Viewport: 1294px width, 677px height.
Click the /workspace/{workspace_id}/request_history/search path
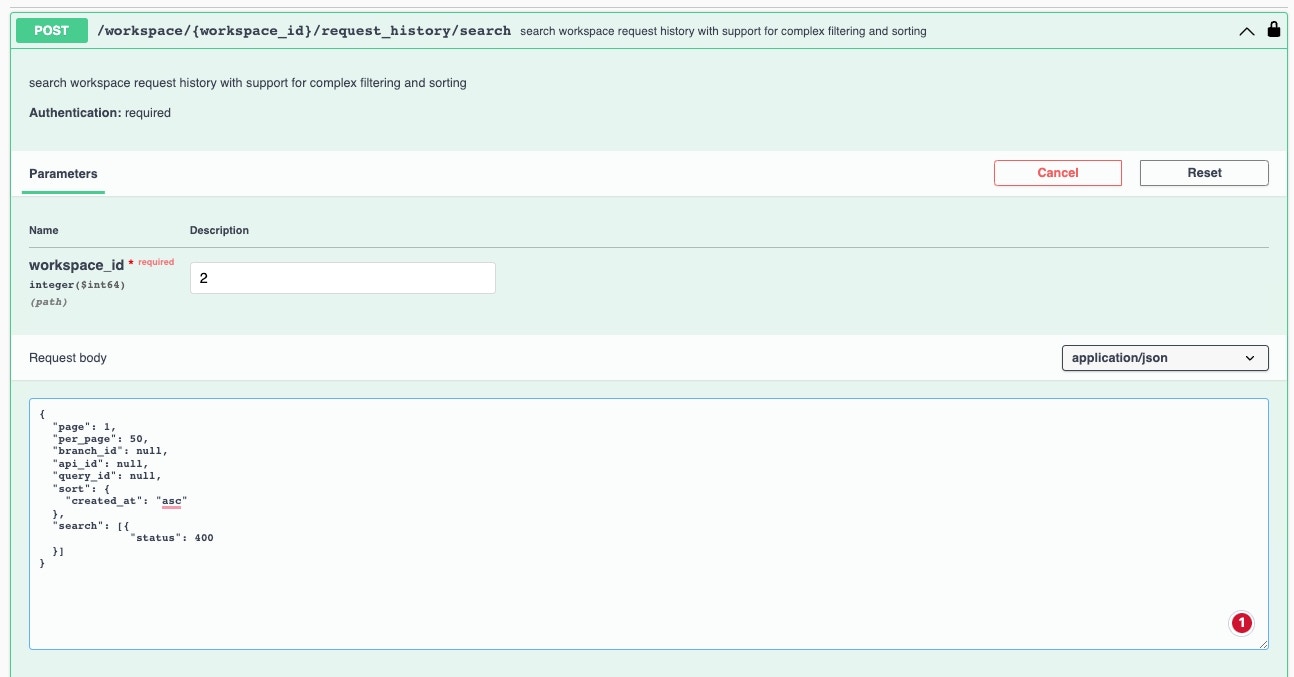[304, 31]
